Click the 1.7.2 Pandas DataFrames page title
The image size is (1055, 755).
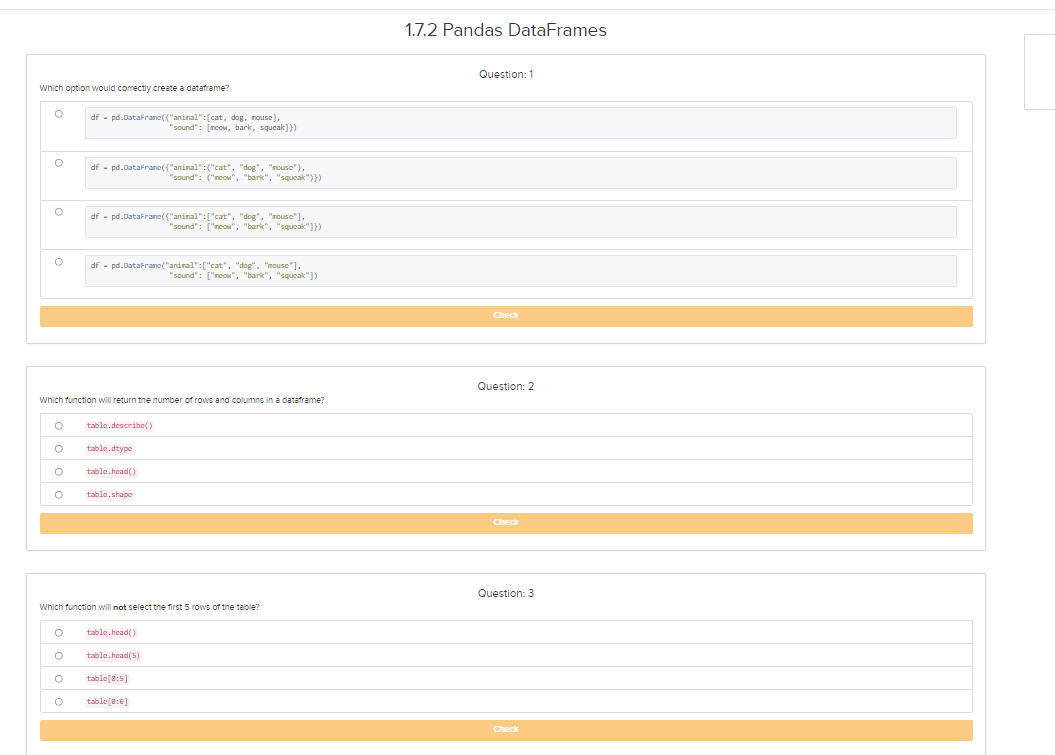[x=506, y=30]
